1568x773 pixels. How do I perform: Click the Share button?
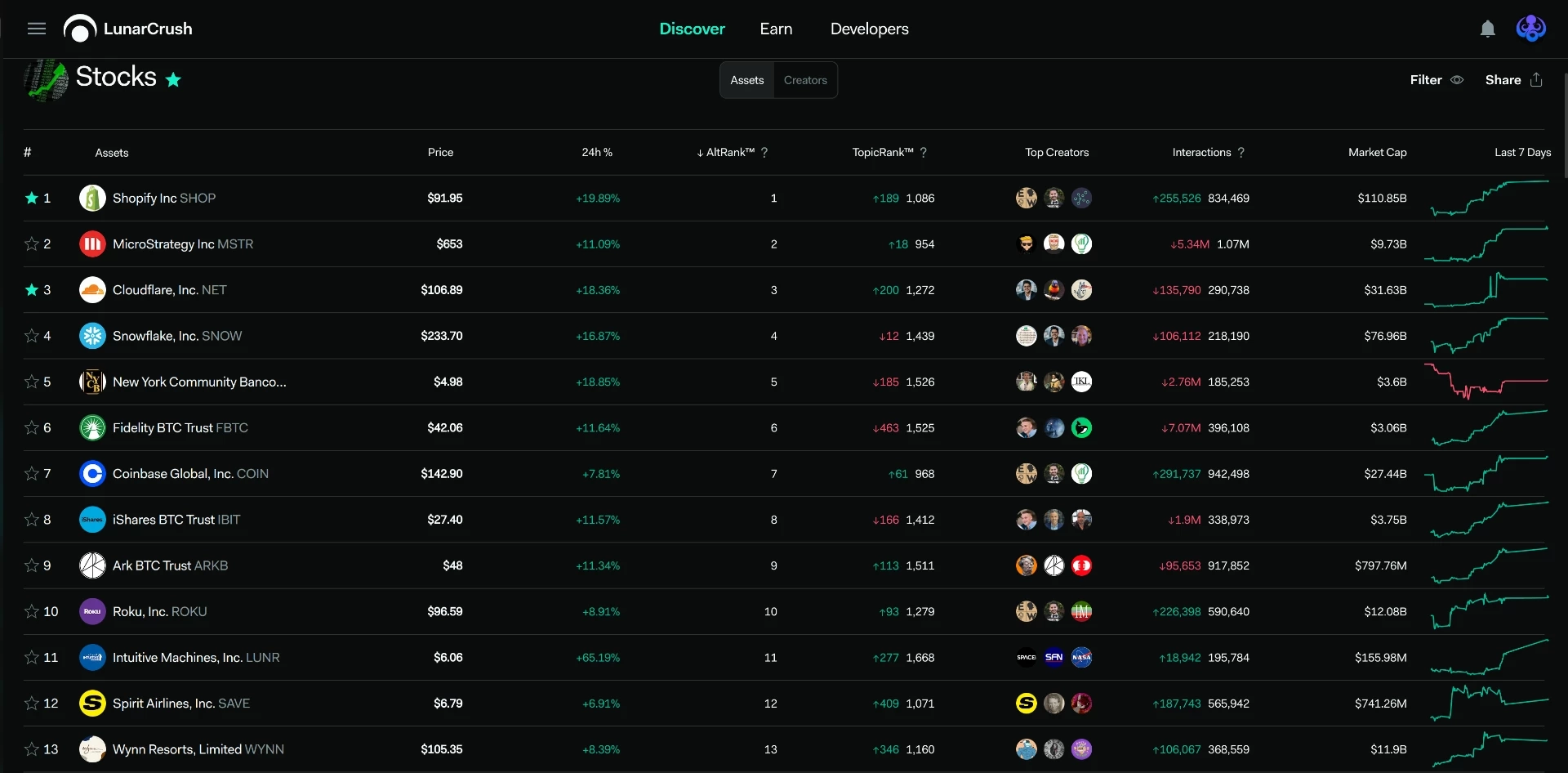pos(1513,80)
